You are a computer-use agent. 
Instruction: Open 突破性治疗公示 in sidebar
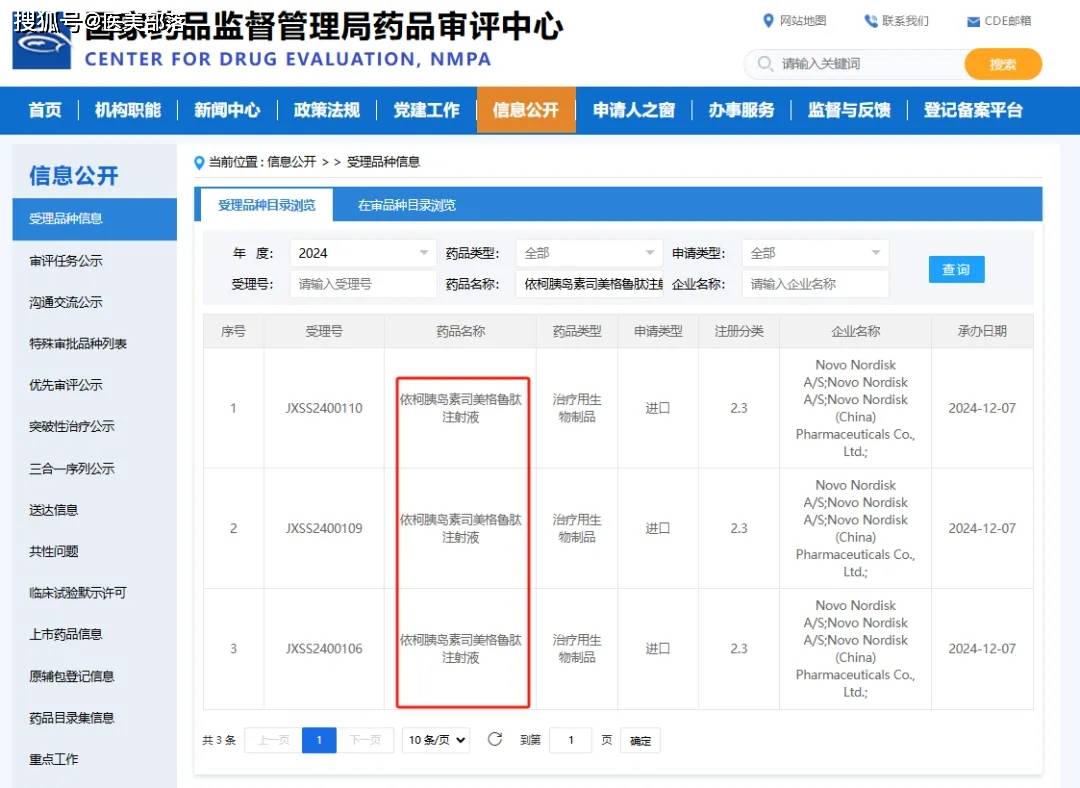point(72,426)
